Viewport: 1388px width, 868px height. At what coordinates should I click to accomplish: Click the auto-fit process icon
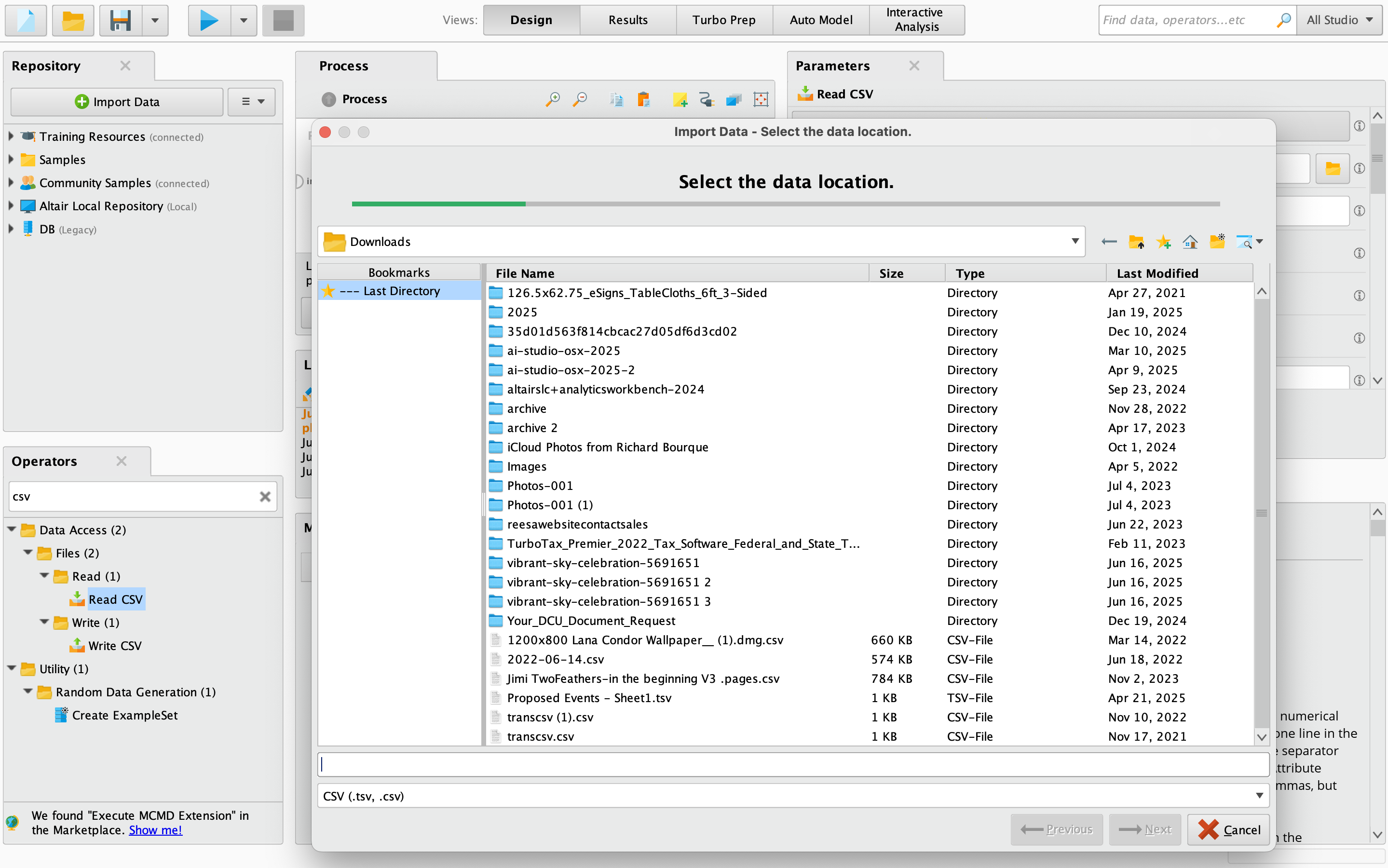[761, 99]
